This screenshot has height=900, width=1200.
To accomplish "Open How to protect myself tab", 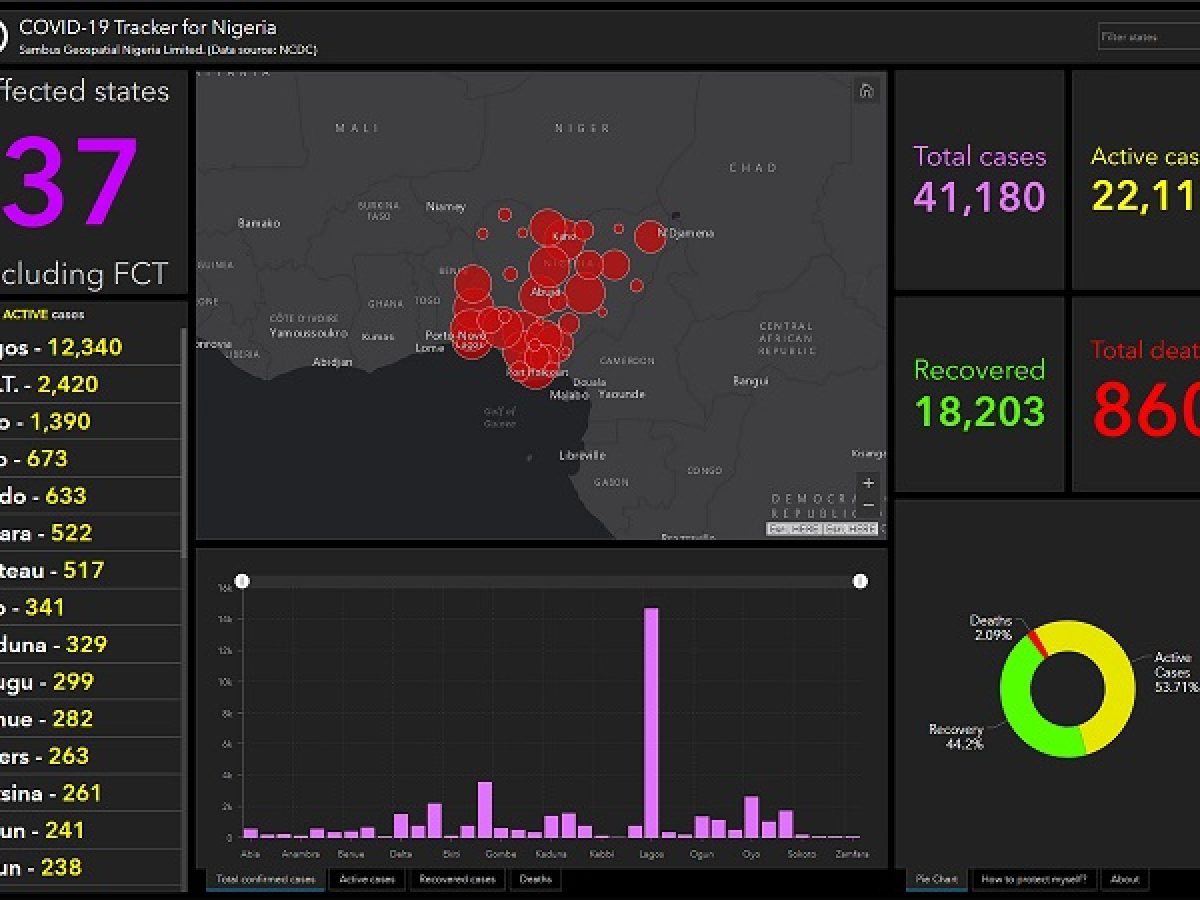I will [x=1034, y=880].
